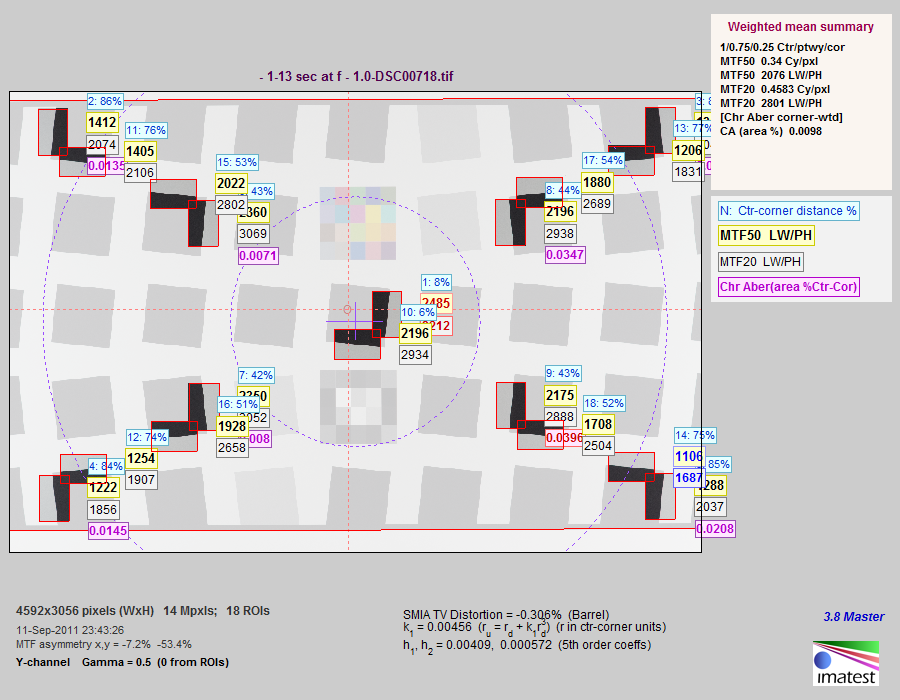
Task: Select the MTF50 value 1206
Action: [x=688, y=150]
